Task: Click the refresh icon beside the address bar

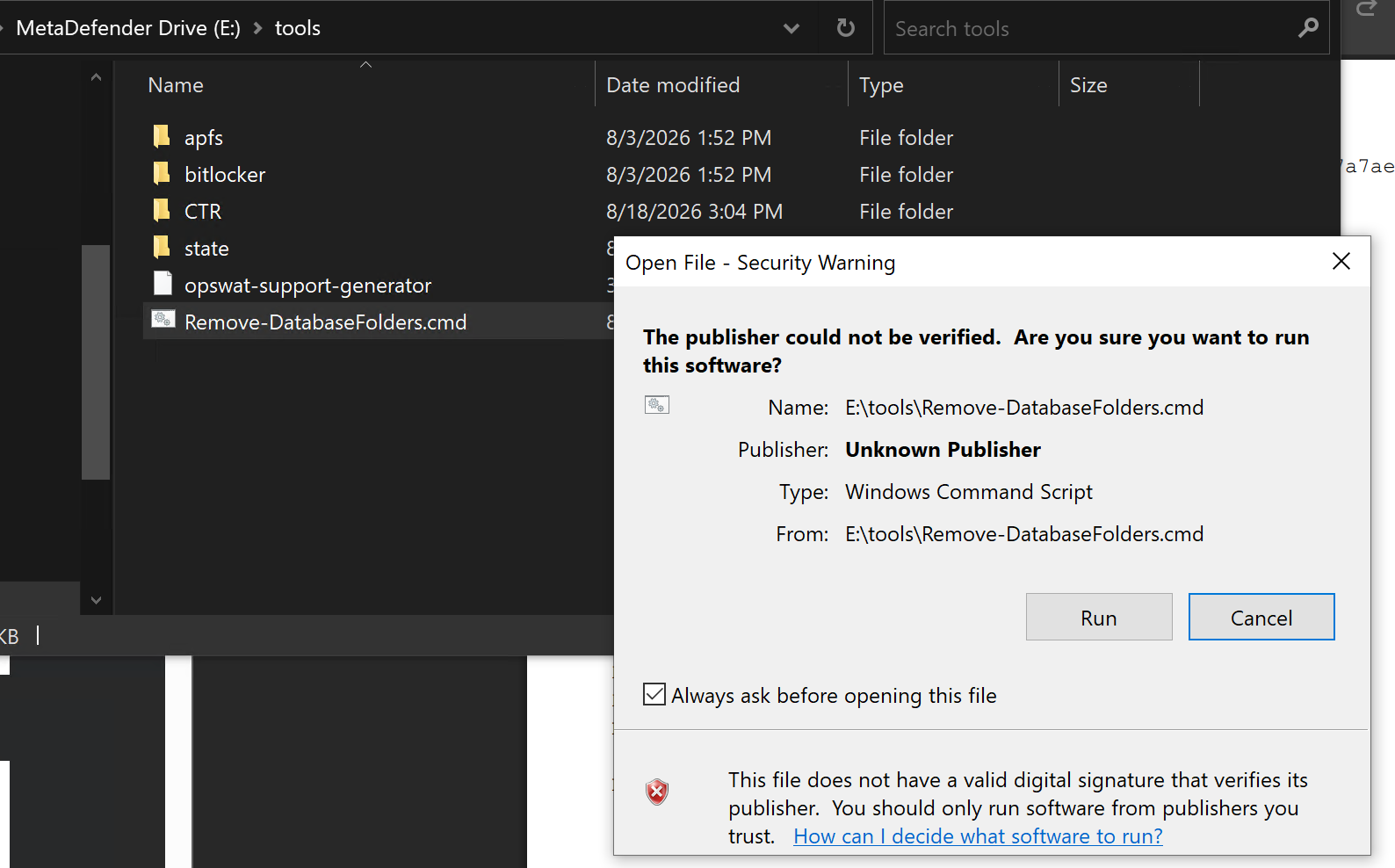Action: click(x=845, y=28)
